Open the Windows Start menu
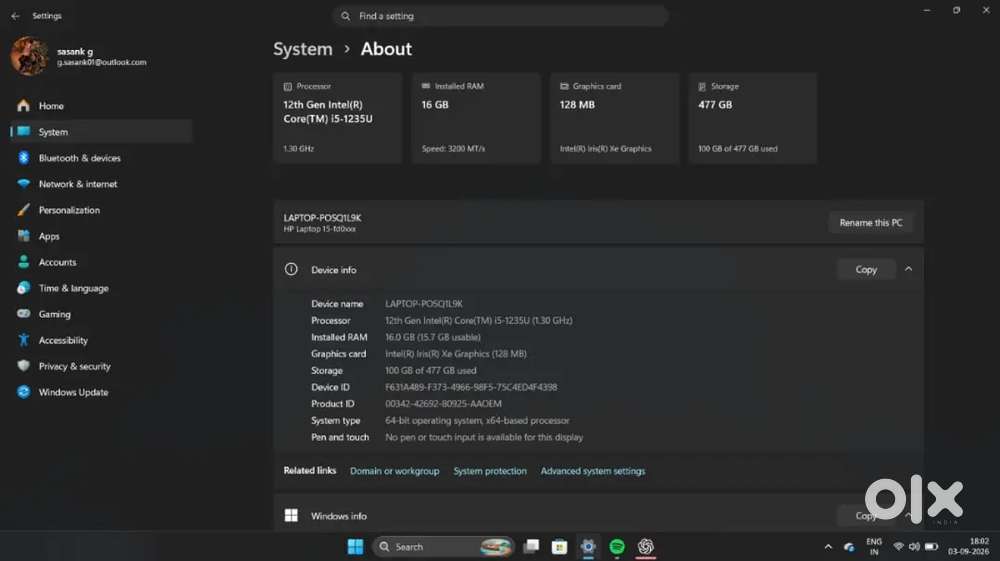This screenshot has width=1000, height=561. (355, 547)
